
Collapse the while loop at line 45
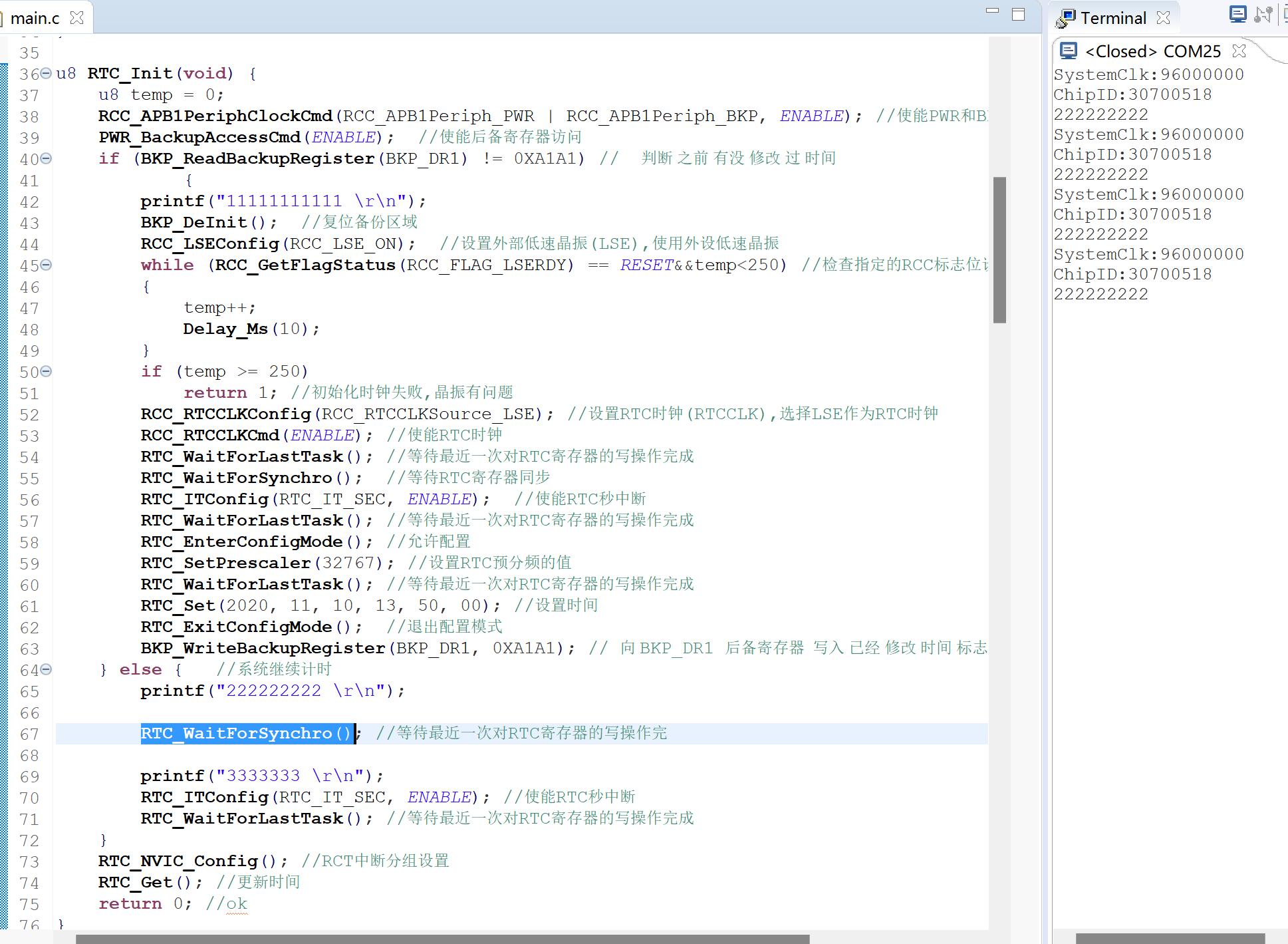coord(46,265)
